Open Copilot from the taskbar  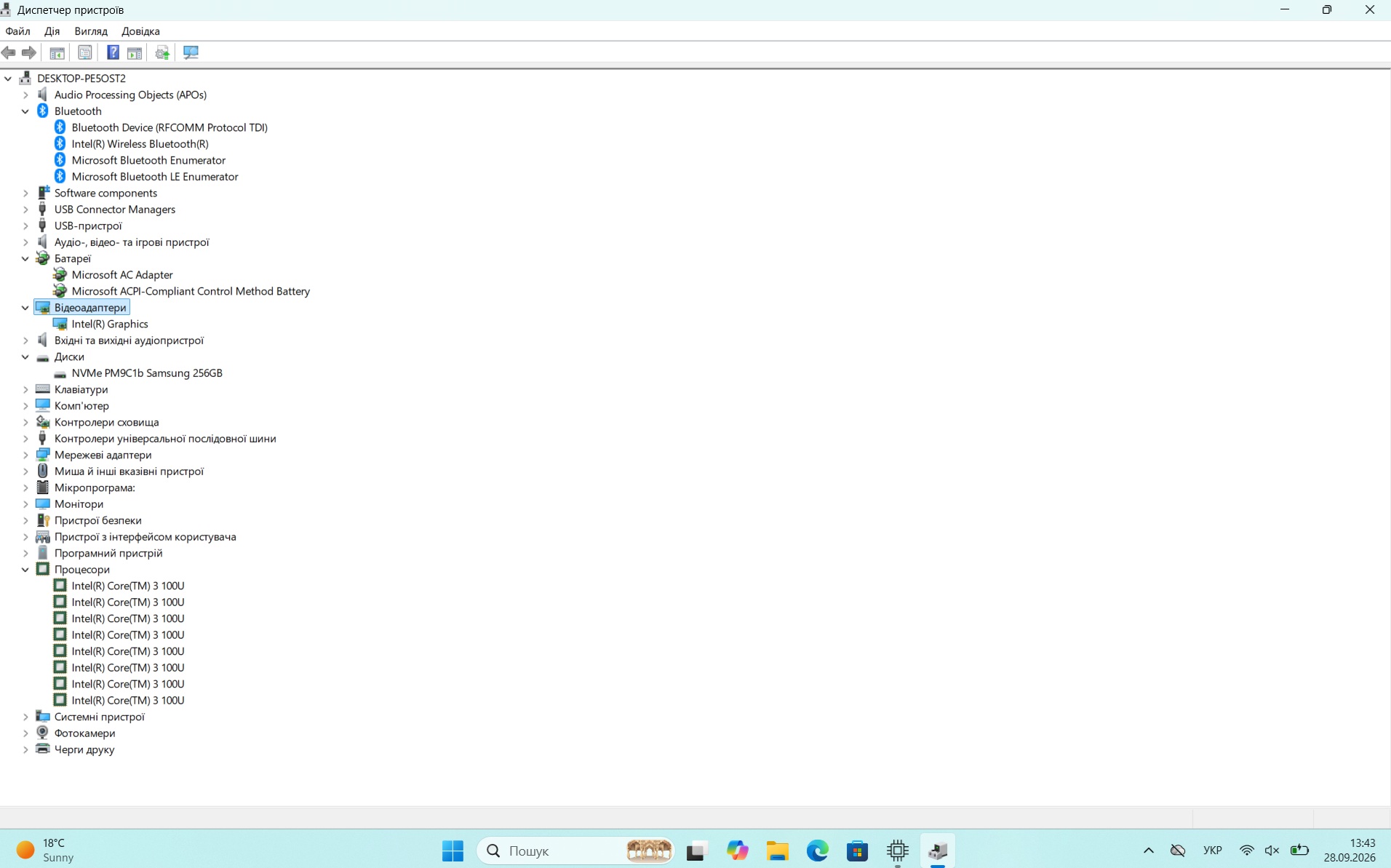[x=737, y=851]
